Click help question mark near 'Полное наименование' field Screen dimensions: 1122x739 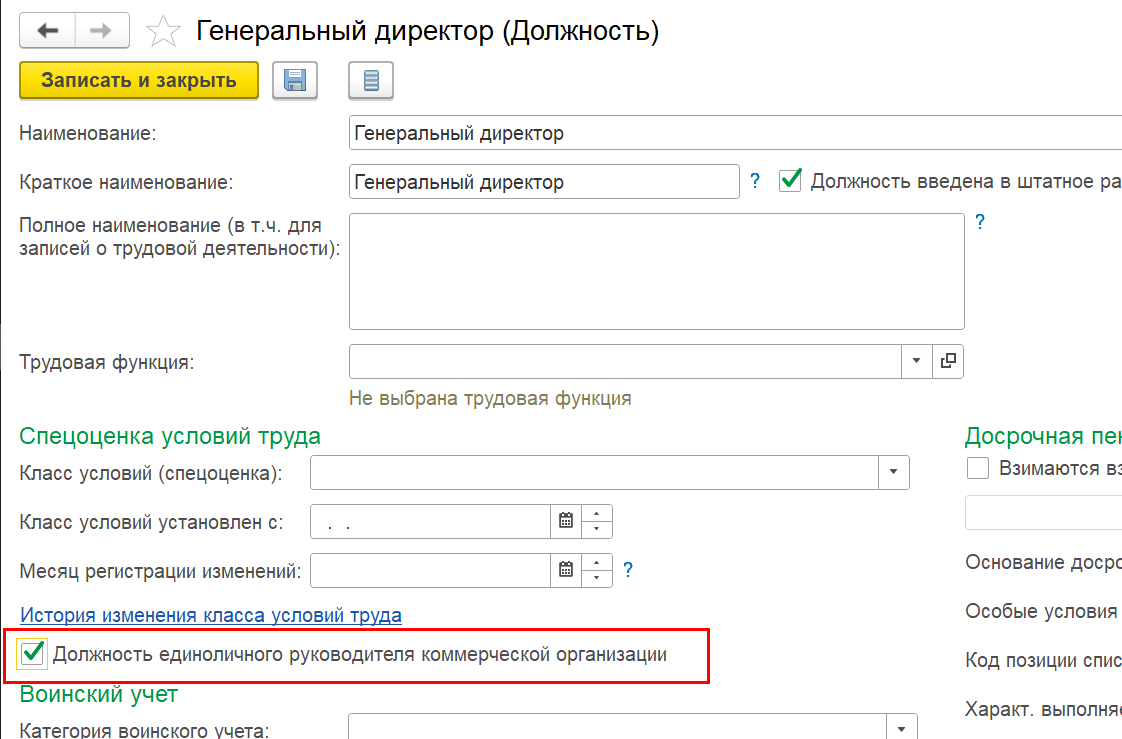point(980,222)
